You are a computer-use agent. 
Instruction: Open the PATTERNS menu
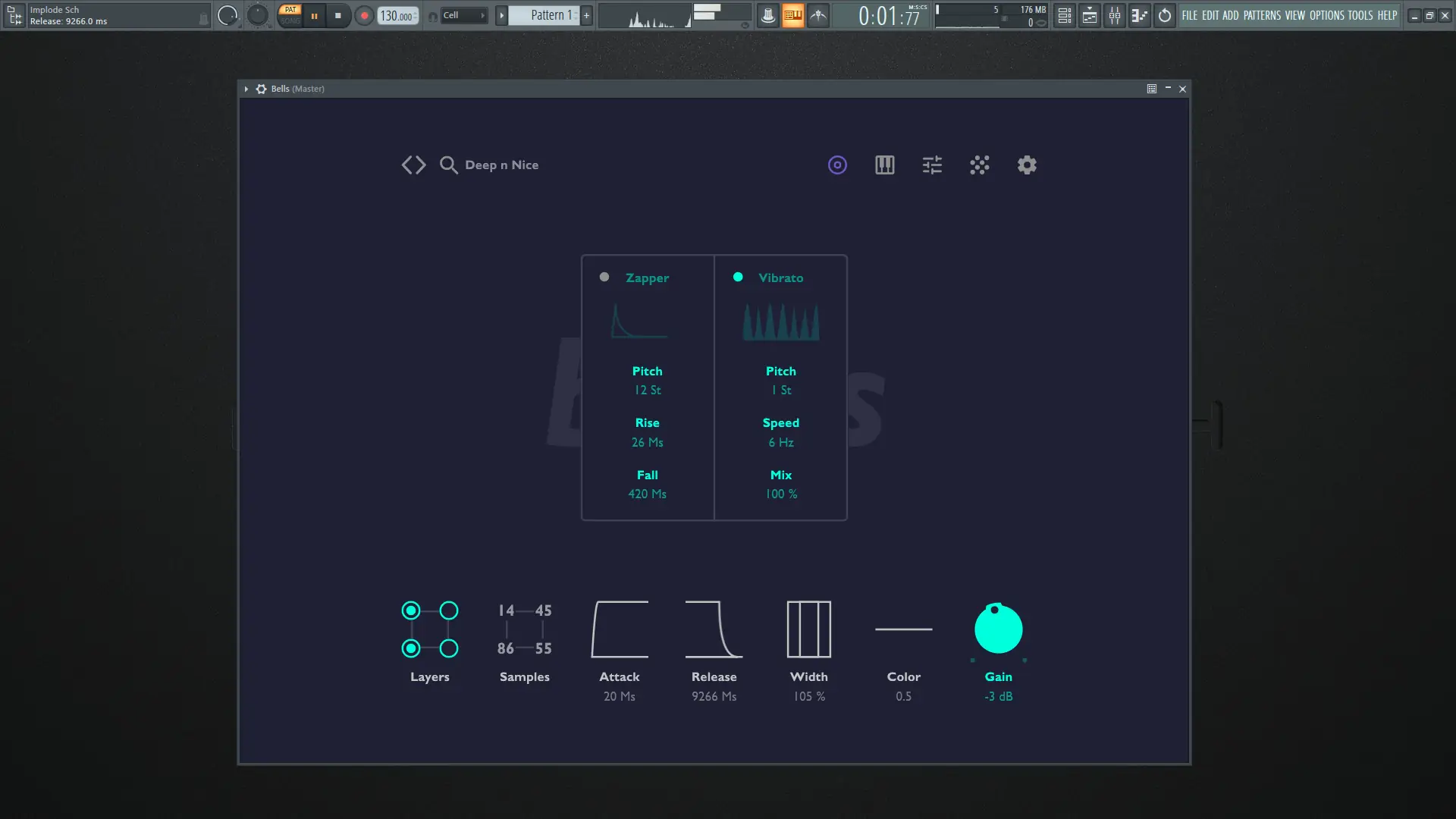click(x=1262, y=15)
